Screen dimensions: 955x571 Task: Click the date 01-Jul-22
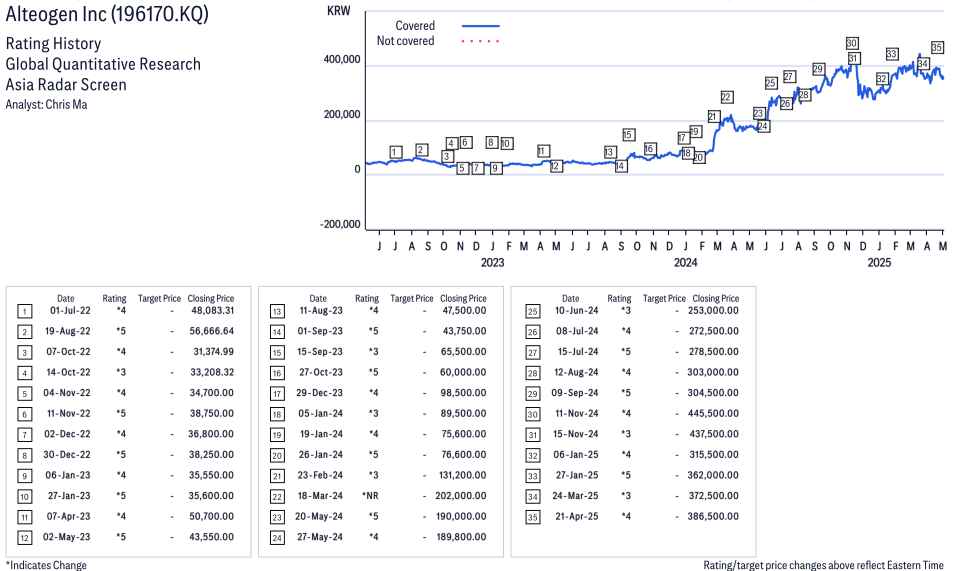coord(70,310)
